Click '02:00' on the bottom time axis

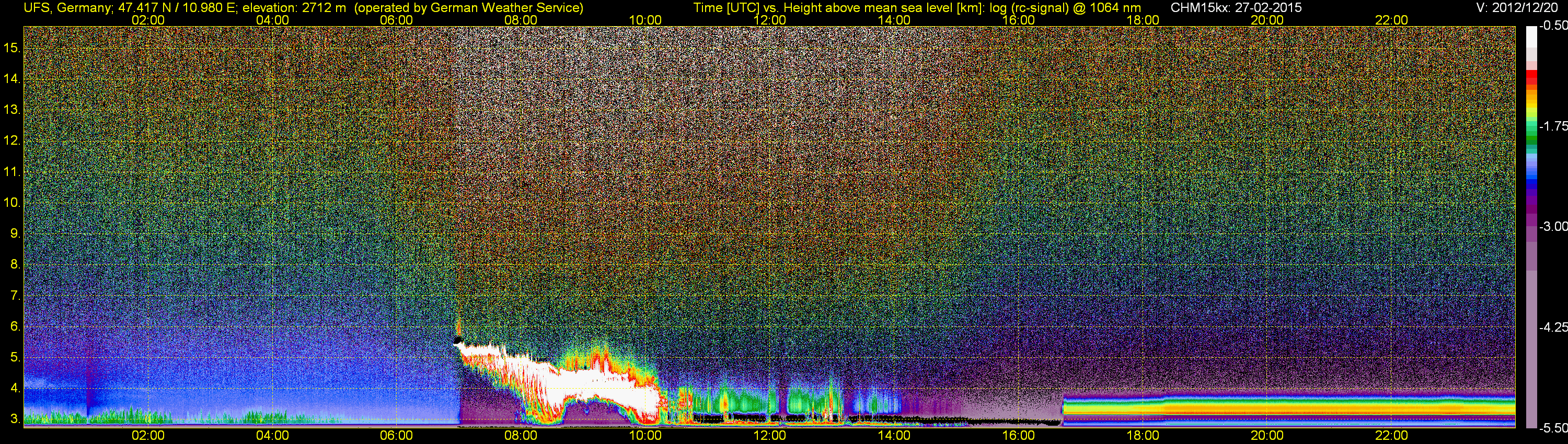148,436
